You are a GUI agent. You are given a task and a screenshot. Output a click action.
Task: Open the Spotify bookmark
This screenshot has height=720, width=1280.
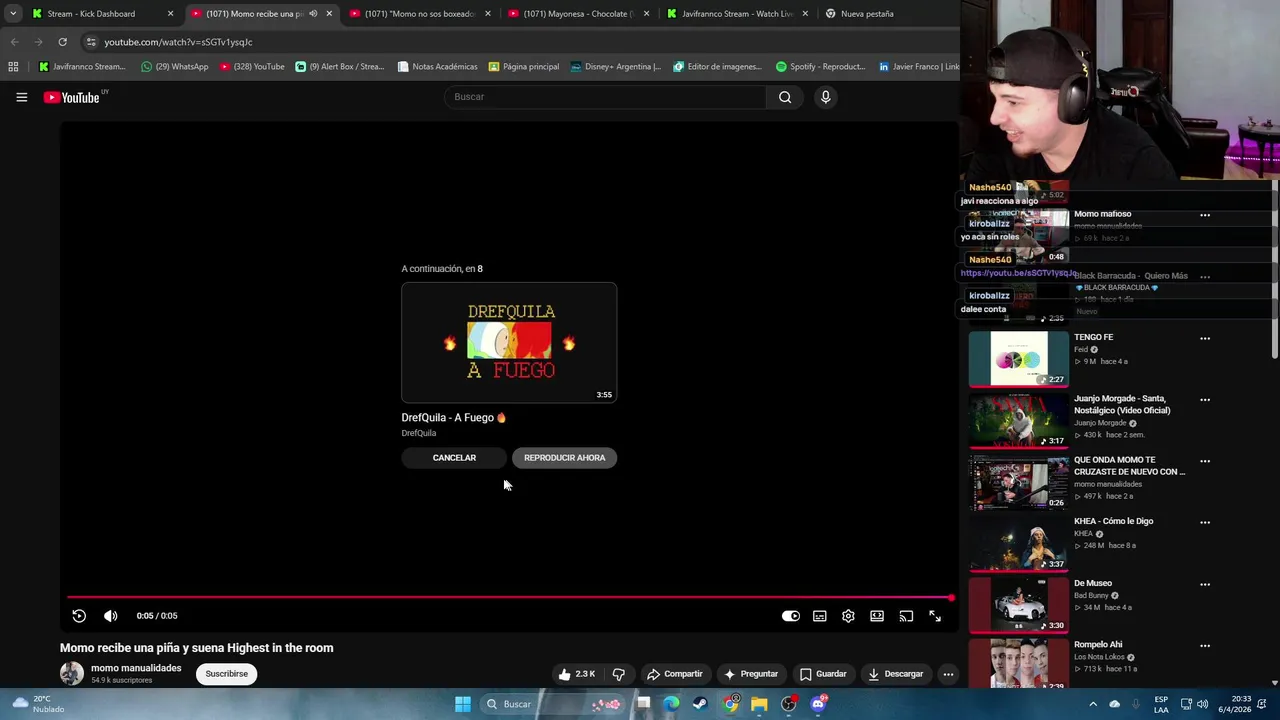pos(820,67)
